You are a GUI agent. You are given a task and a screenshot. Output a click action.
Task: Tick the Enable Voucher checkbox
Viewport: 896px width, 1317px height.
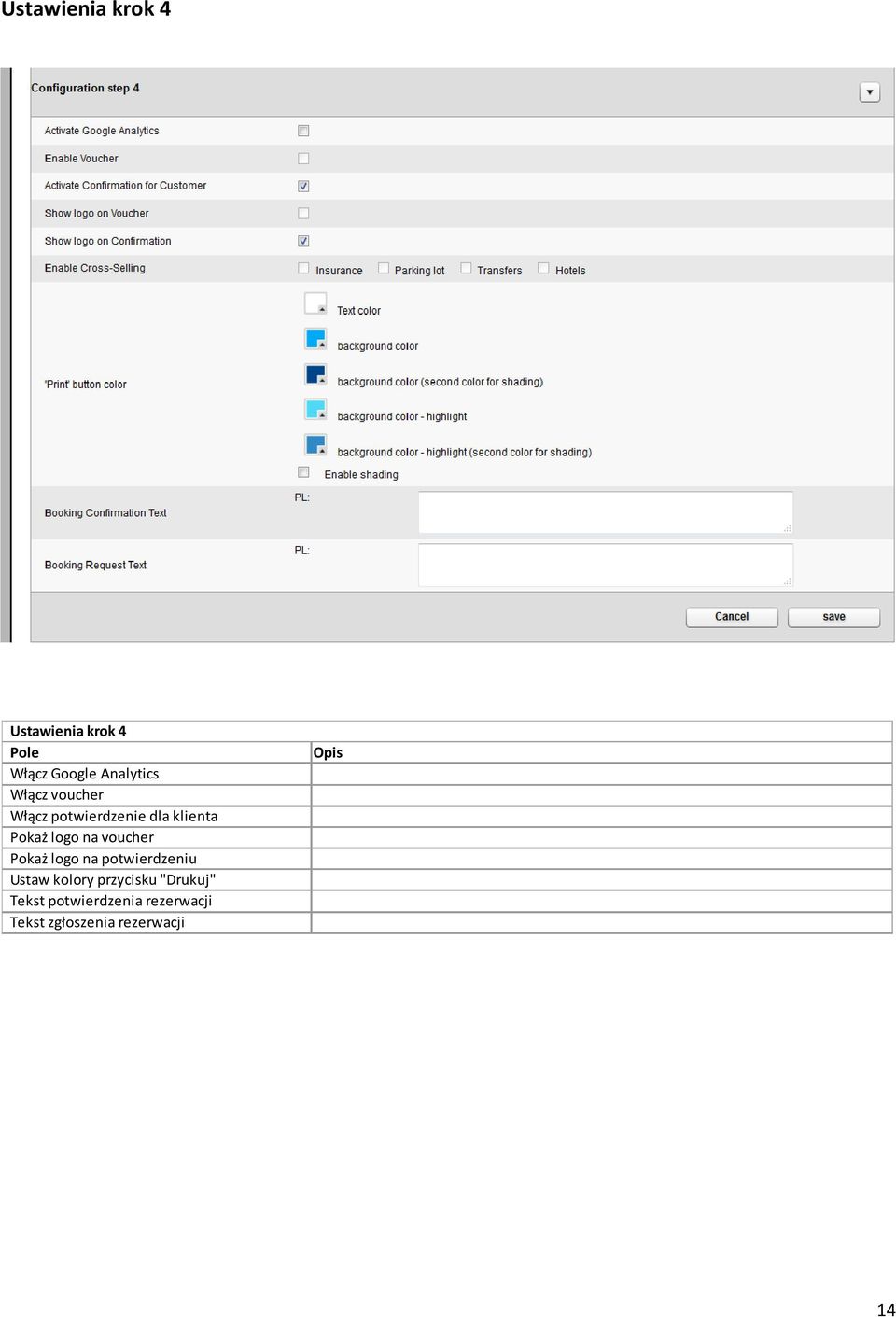point(303,159)
